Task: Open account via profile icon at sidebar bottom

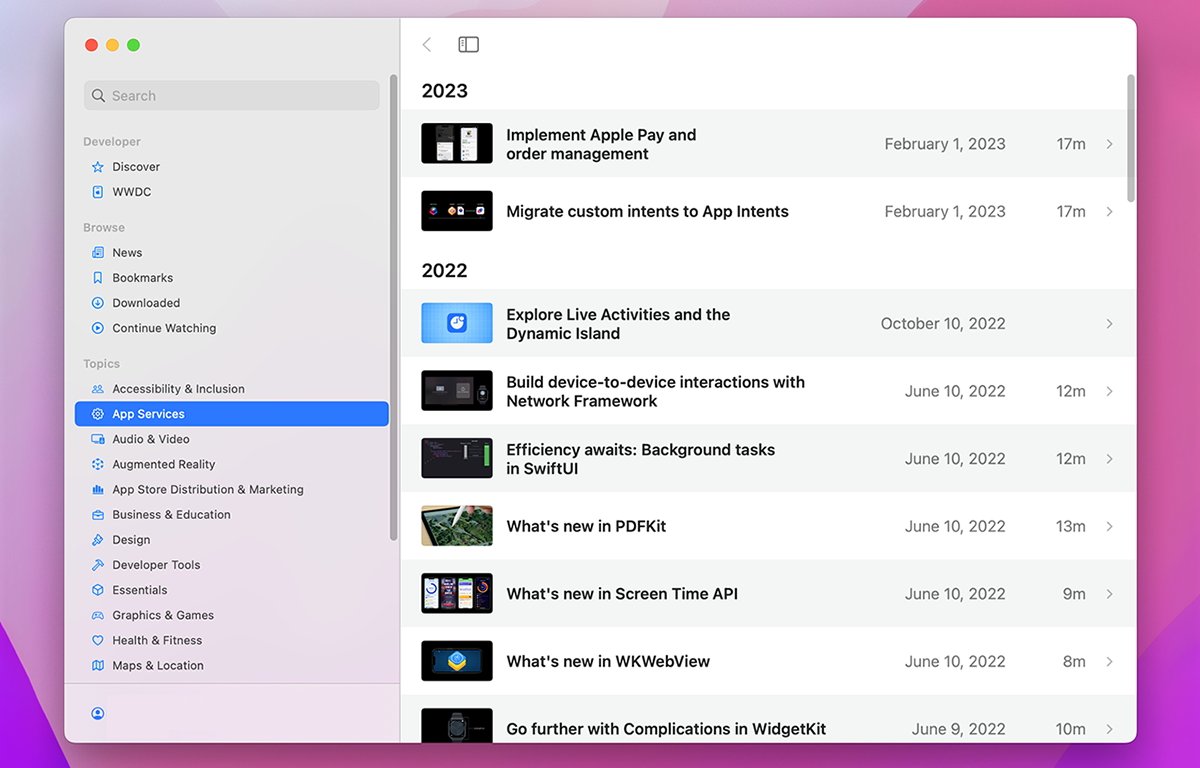Action: [x=98, y=713]
